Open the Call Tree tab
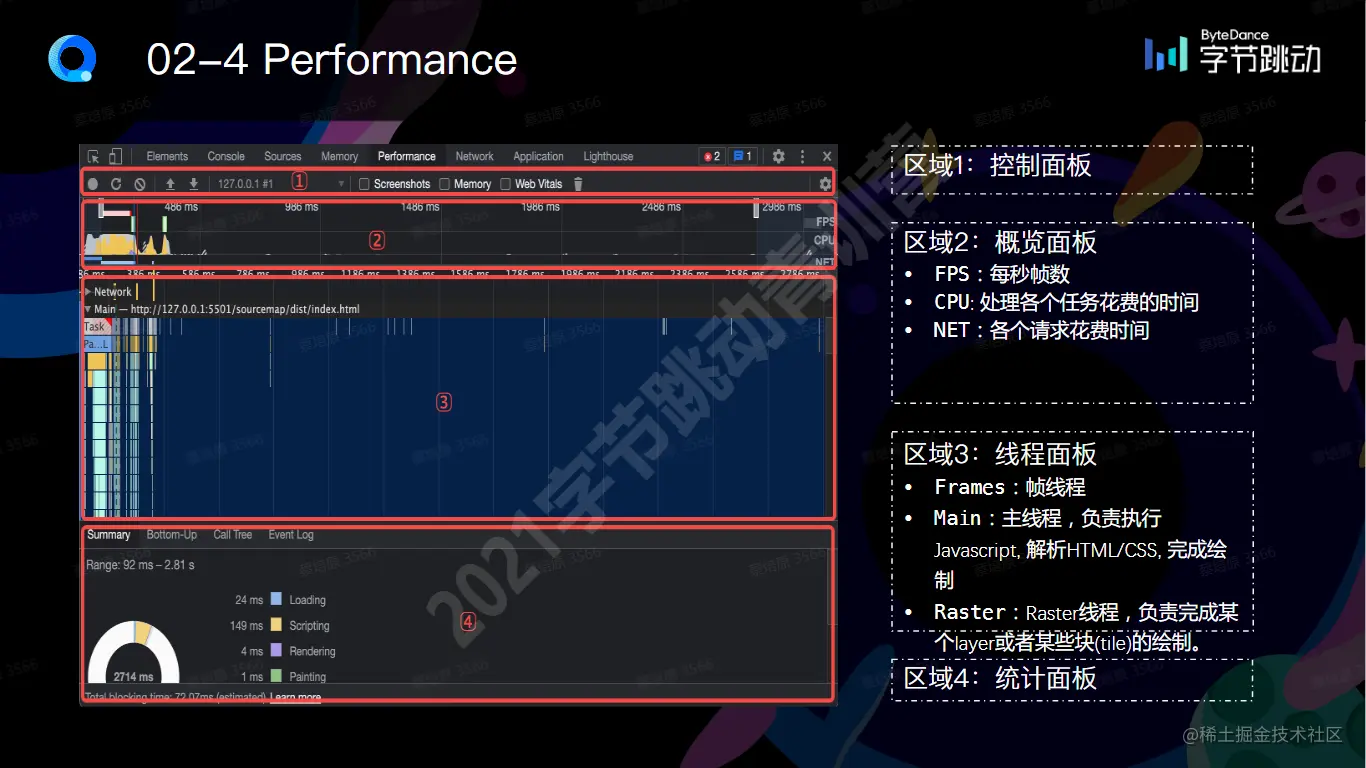 tap(233, 535)
